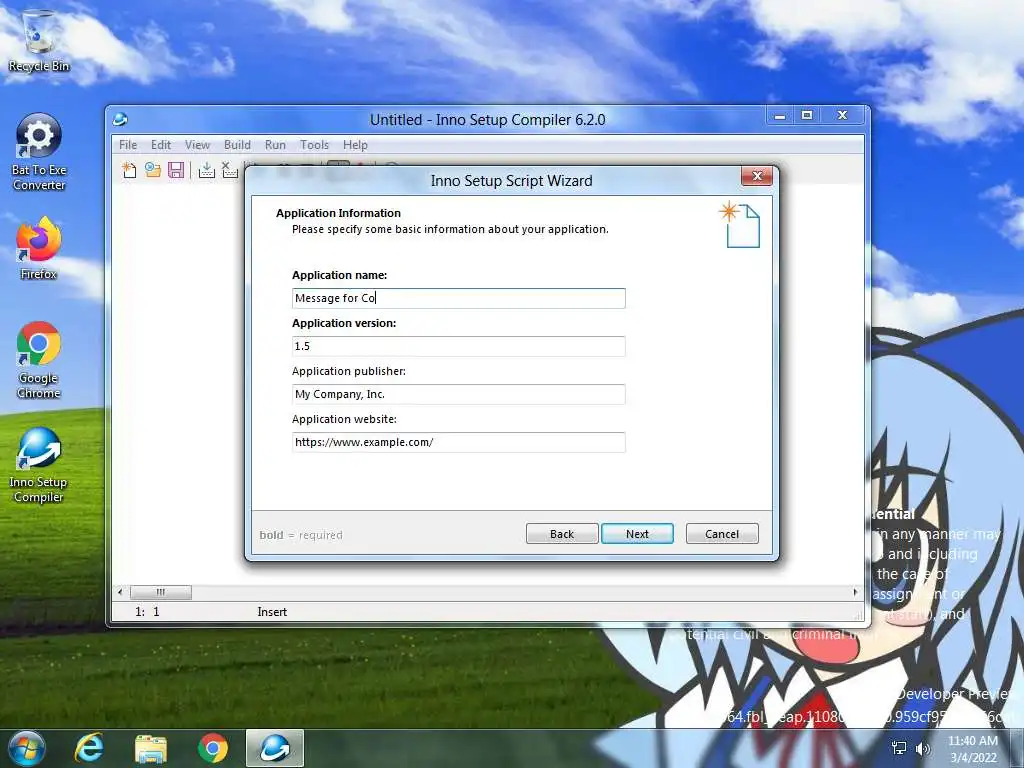1024x768 pixels.
Task: Open the Windows Start orb
Action: click(26, 748)
